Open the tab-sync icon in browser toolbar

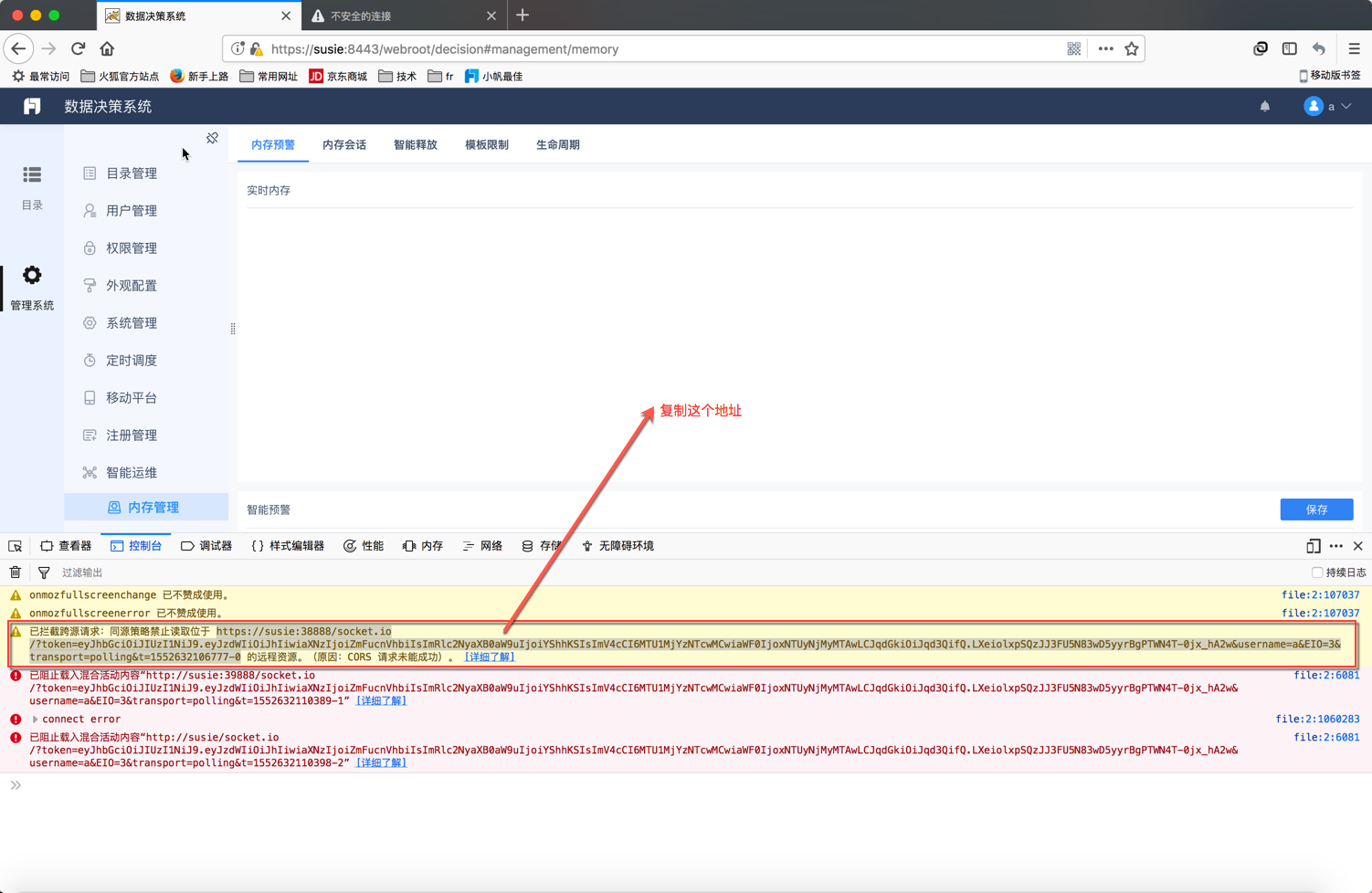click(1261, 49)
